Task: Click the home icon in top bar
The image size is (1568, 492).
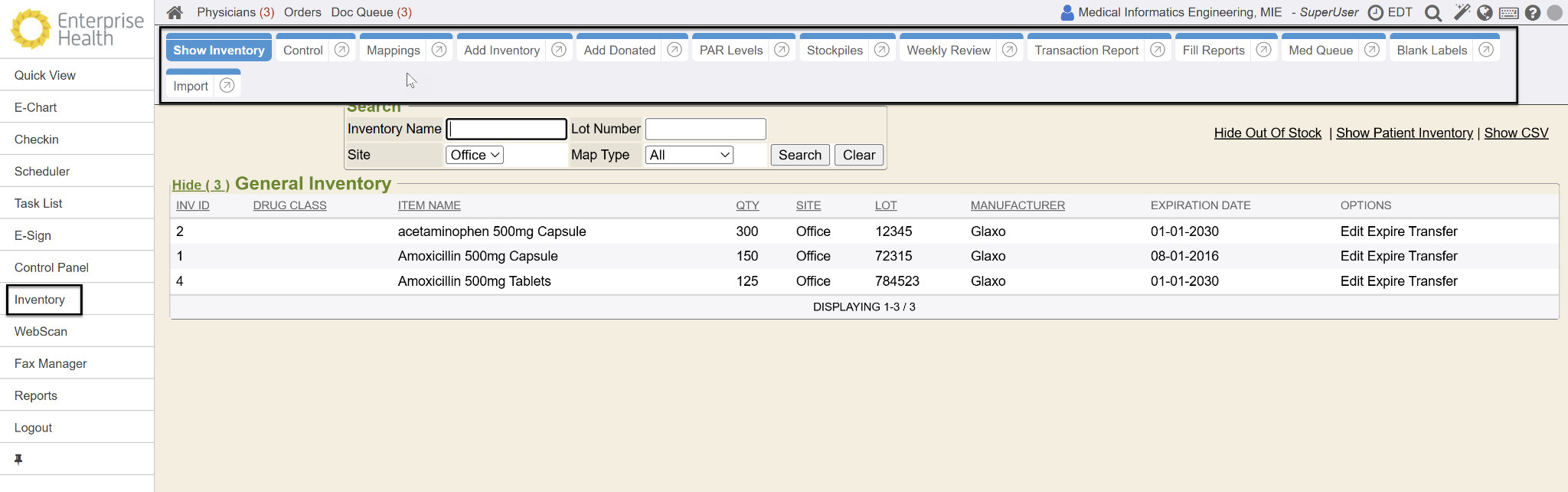Action: tap(175, 12)
